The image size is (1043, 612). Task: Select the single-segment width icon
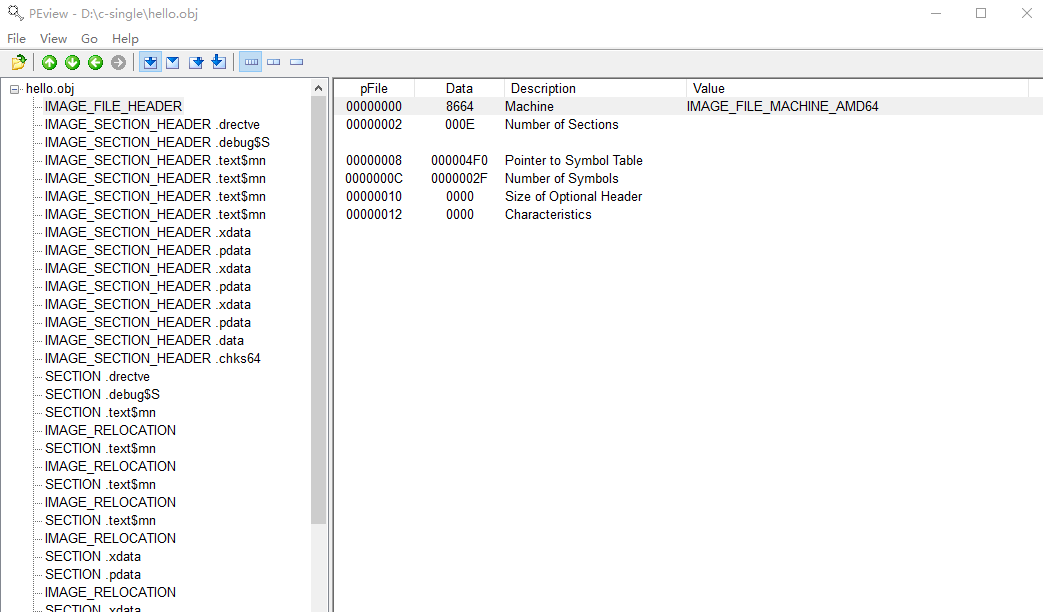pyautogui.click(x=297, y=63)
